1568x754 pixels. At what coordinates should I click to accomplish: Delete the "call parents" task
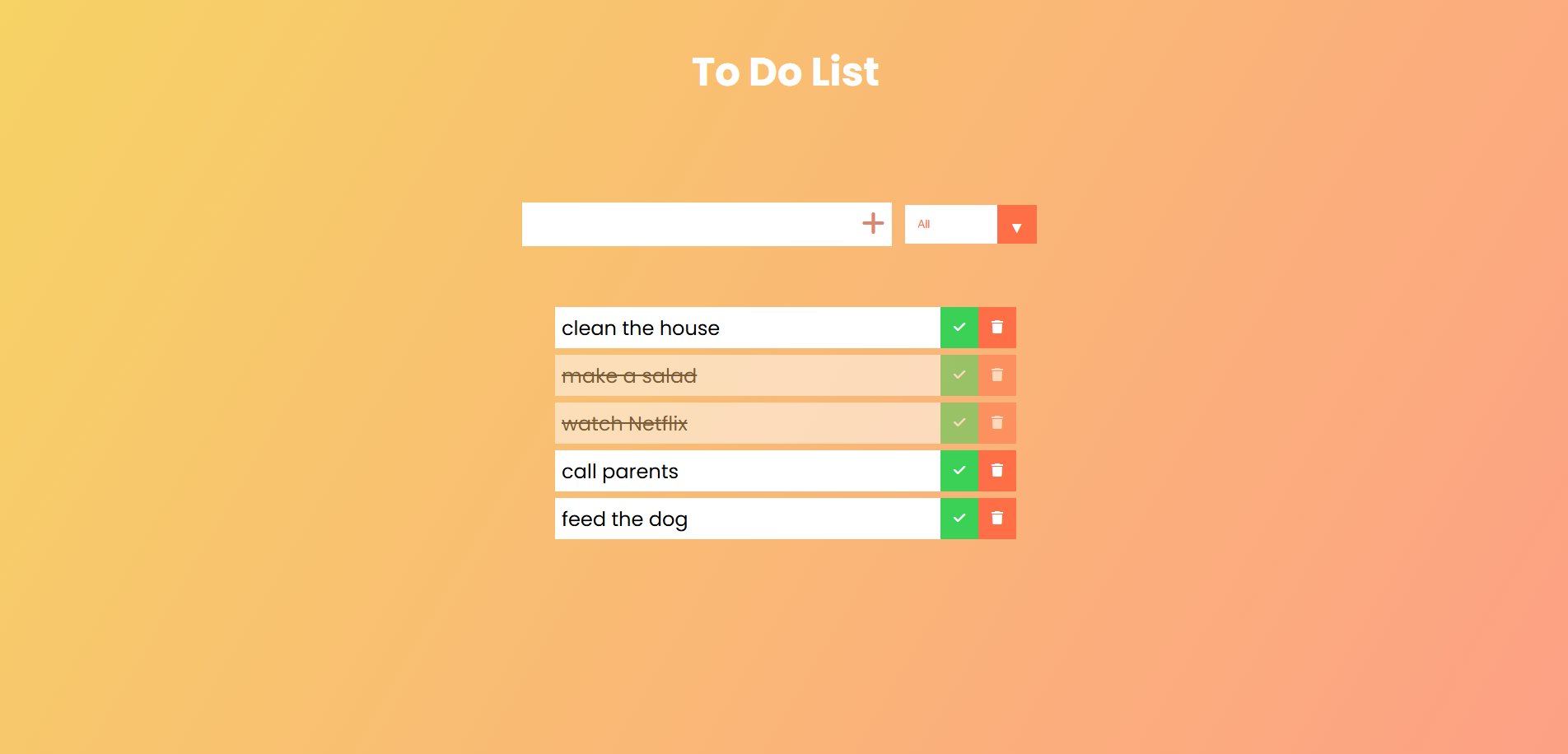pyautogui.click(x=996, y=470)
